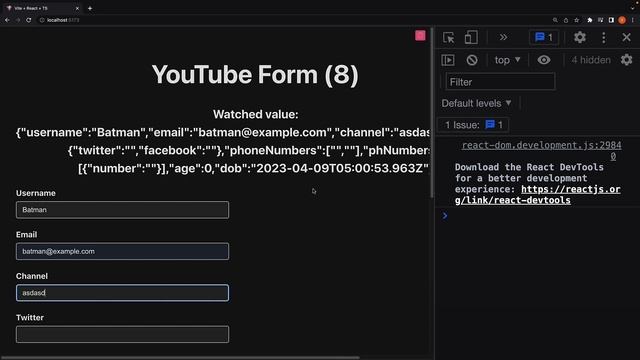Image resolution: width=640 pixels, height=360 pixels.
Task: Open the Default levels dropdown
Action: tap(476, 103)
